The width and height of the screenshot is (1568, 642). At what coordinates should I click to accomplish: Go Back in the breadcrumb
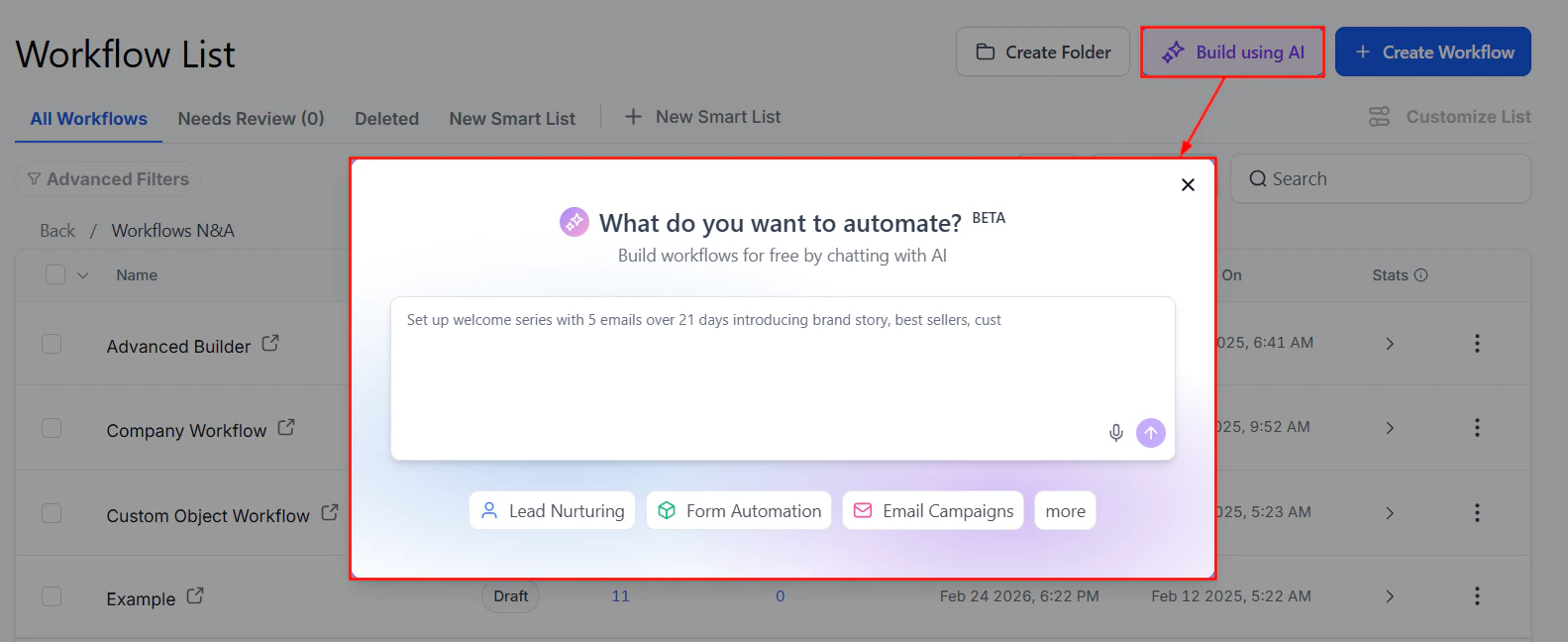[57, 231]
